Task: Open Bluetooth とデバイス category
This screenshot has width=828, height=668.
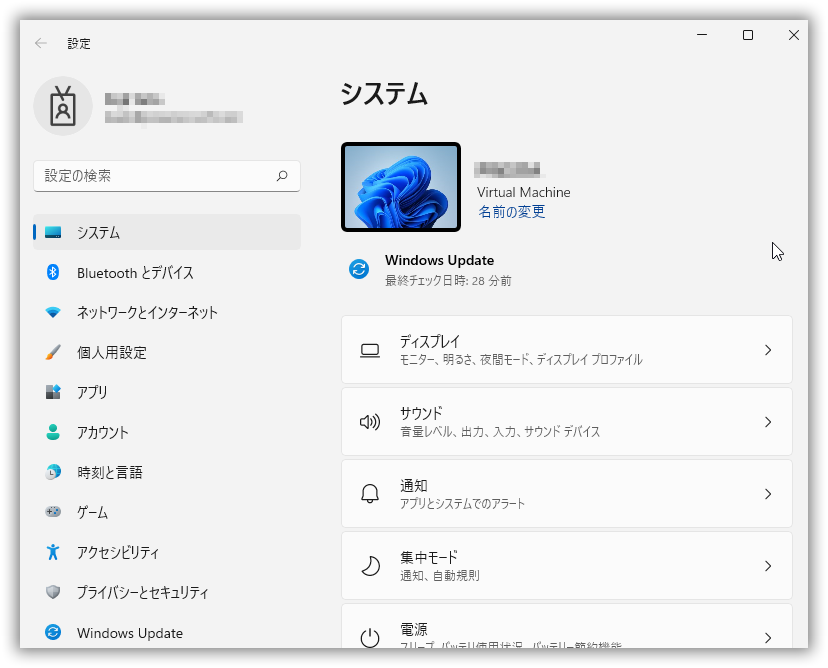Action: point(167,272)
